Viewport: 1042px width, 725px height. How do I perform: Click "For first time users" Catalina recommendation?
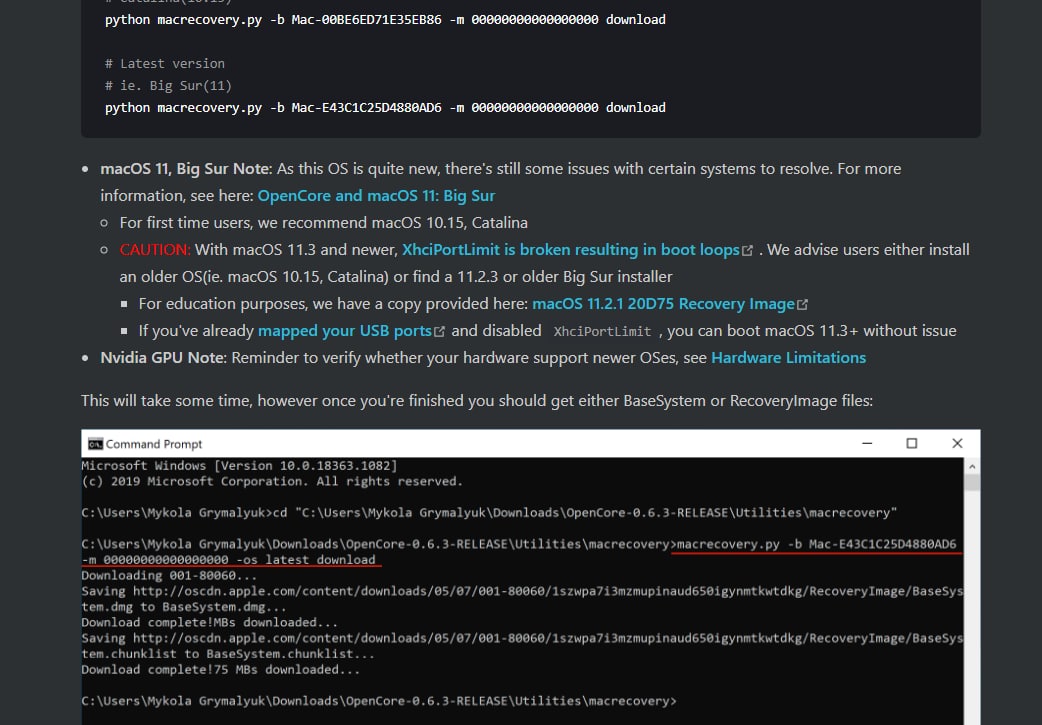(x=324, y=223)
